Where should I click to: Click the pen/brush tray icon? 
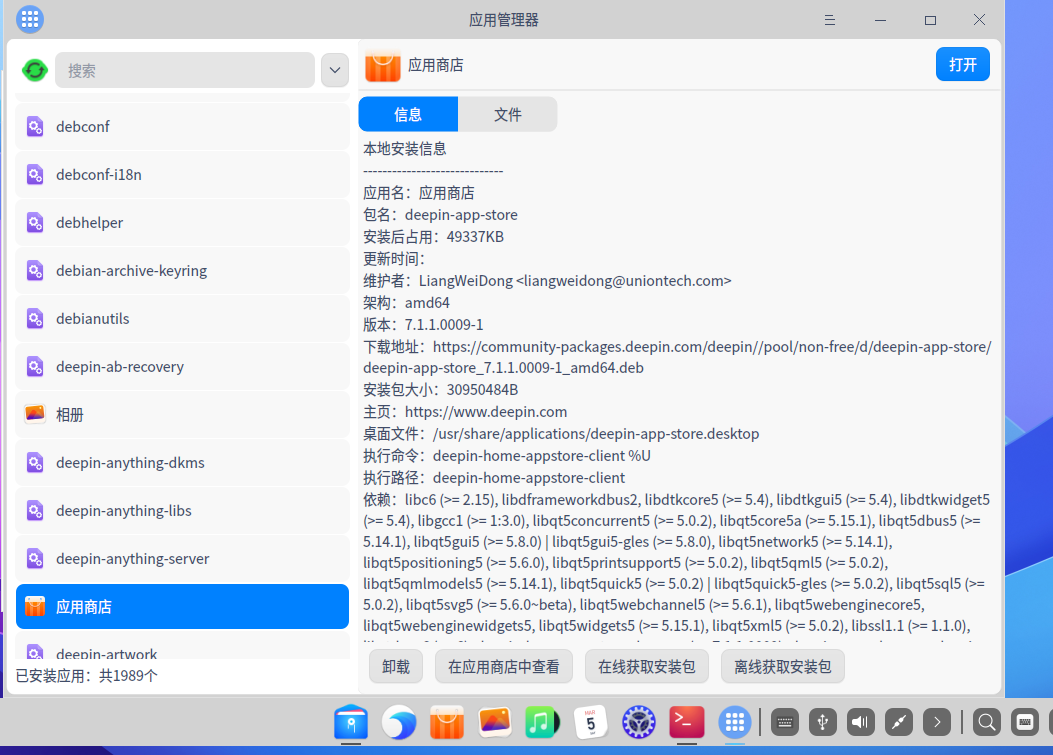[899, 723]
